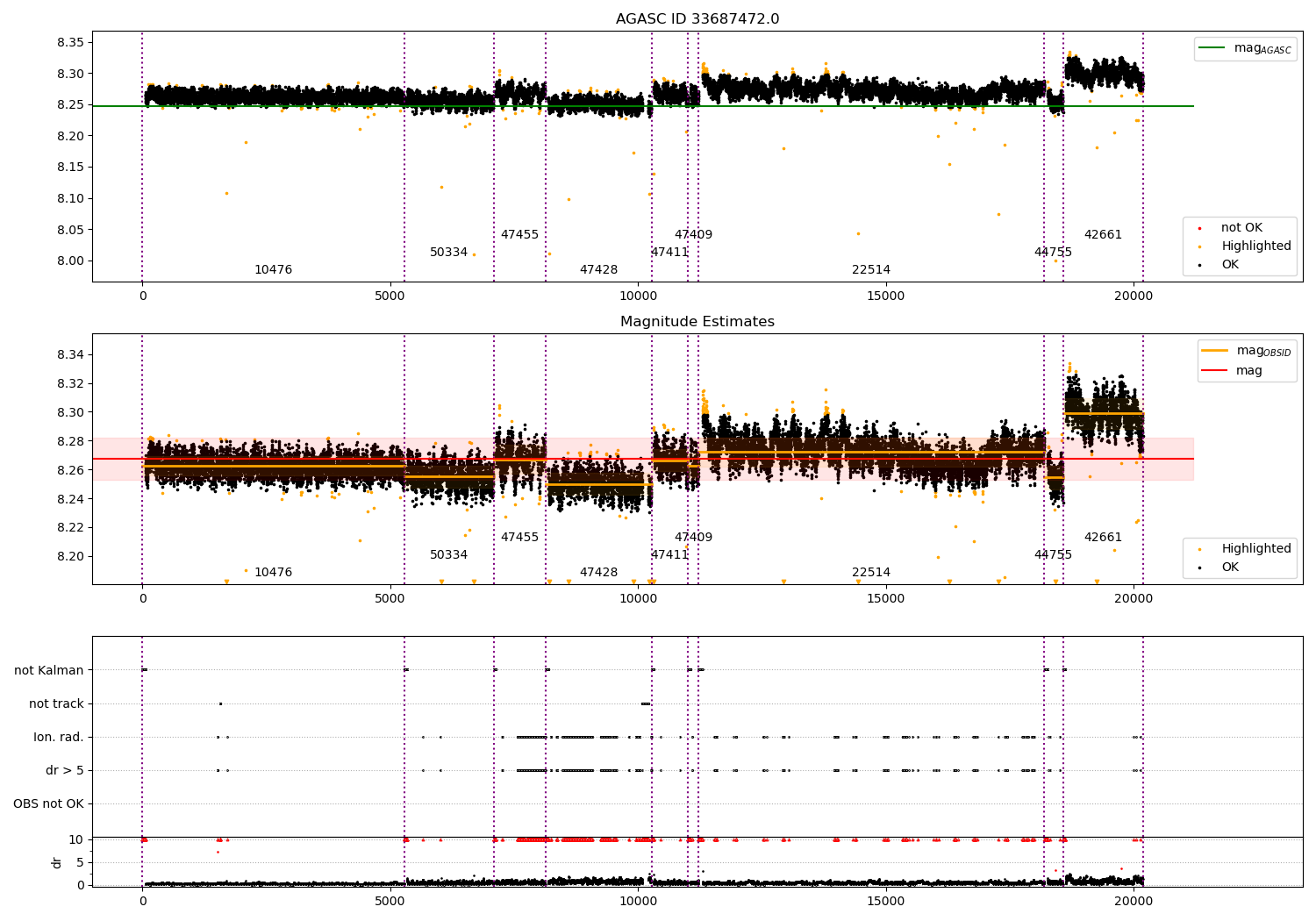Click obsid label 50334 in Magnitude Estimates plot
Screen dimensions: 1316x921
(448, 555)
